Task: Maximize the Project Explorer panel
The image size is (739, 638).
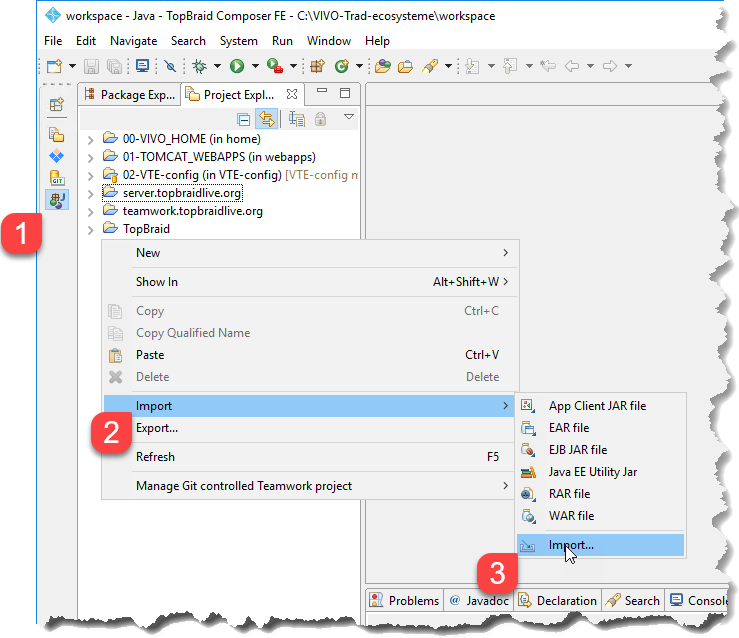Action: pyautogui.click(x=345, y=93)
